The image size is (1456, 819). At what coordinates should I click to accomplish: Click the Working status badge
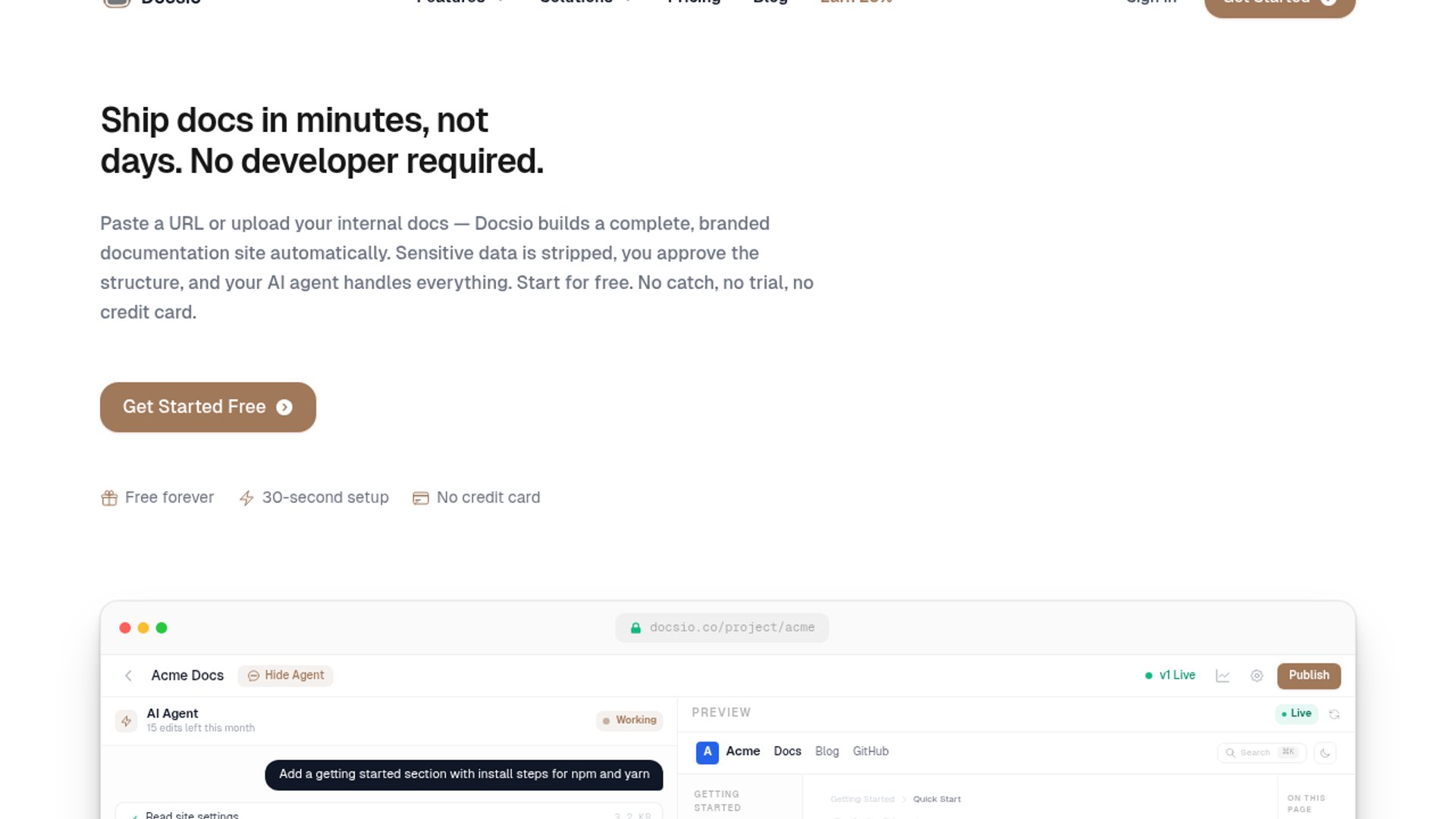(629, 720)
